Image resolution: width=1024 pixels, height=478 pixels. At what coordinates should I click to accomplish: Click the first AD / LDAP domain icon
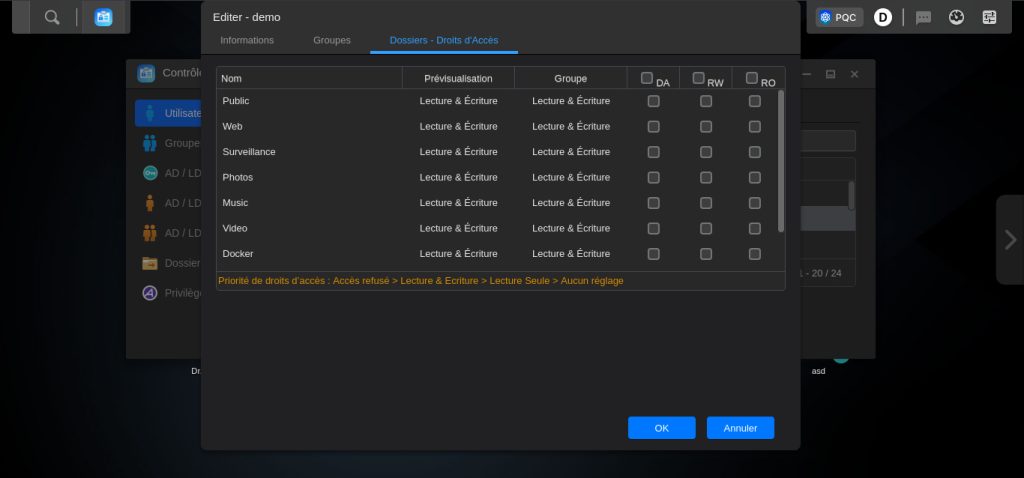(150, 173)
